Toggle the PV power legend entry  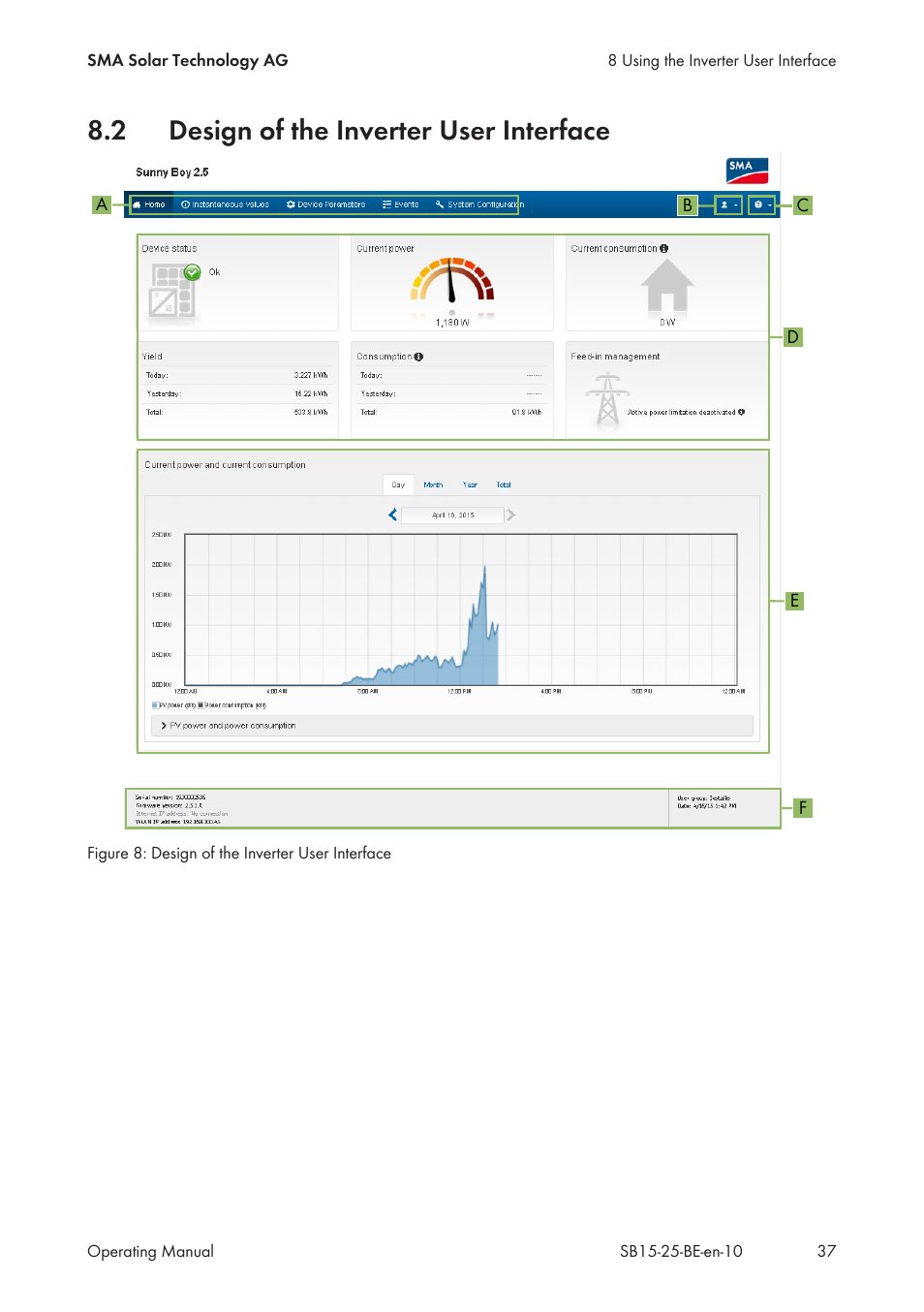point(173,705)
